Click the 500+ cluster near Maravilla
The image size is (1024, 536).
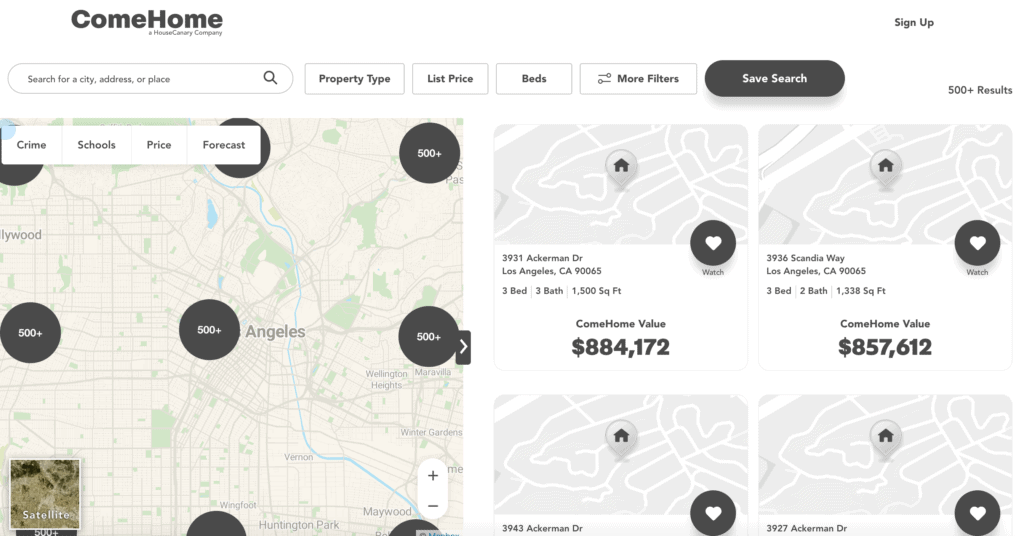428,336
